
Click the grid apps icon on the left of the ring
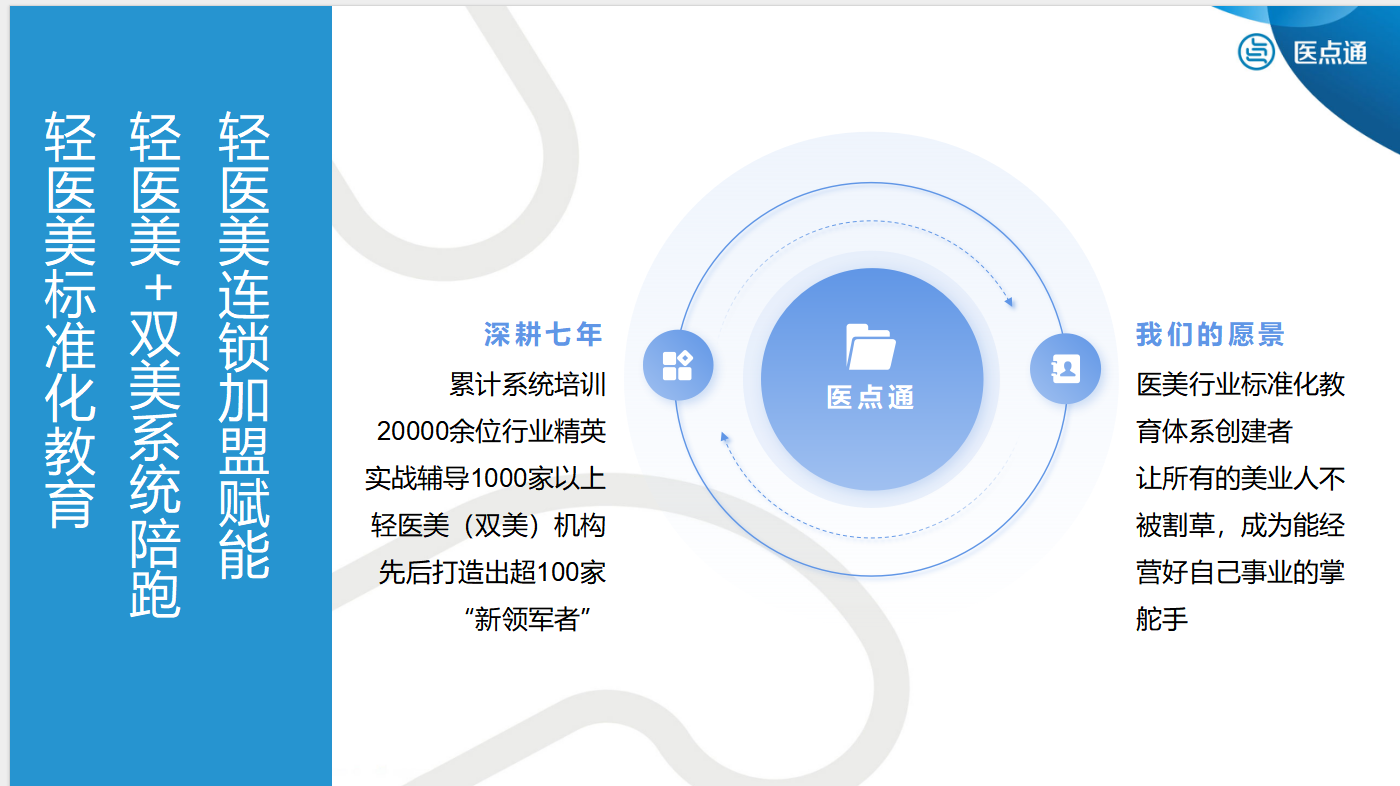coord(678,365)
